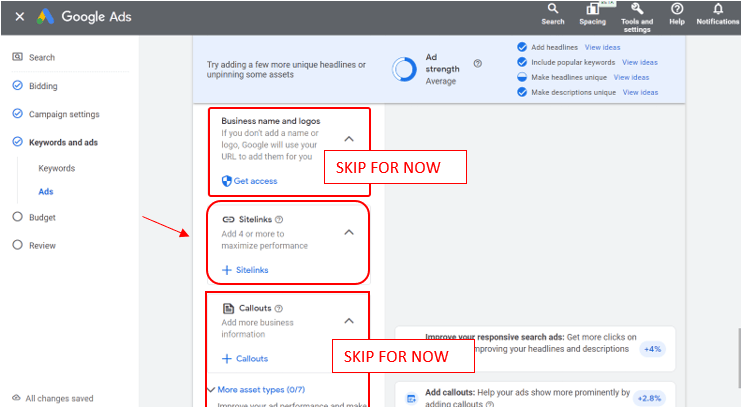The image size is (742, 407).
Task: Toggle the Add headlines checkmark
Action: click(522, 47)
